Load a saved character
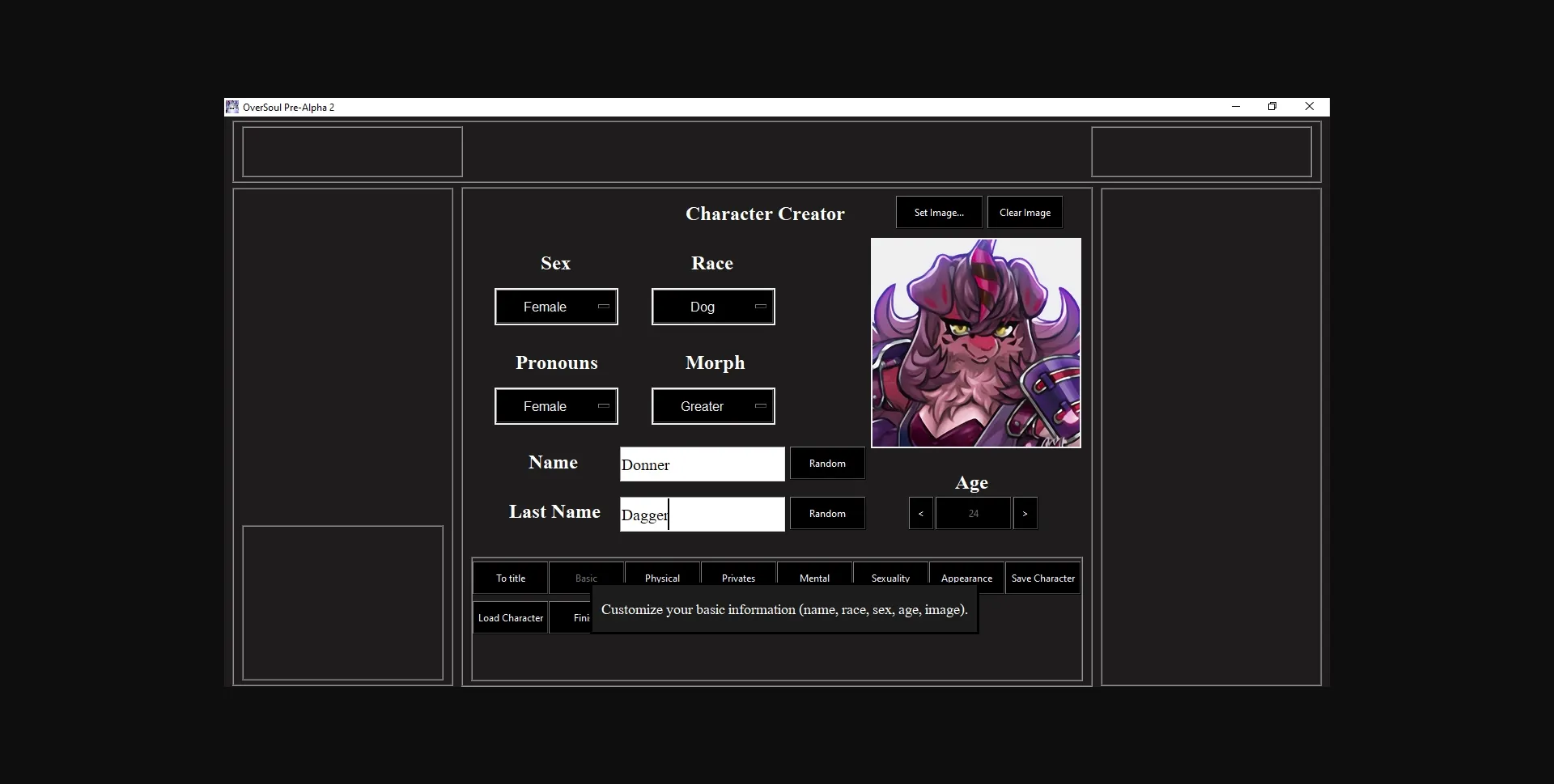The height and width of the screenshot is (784, 1554). 510,617
